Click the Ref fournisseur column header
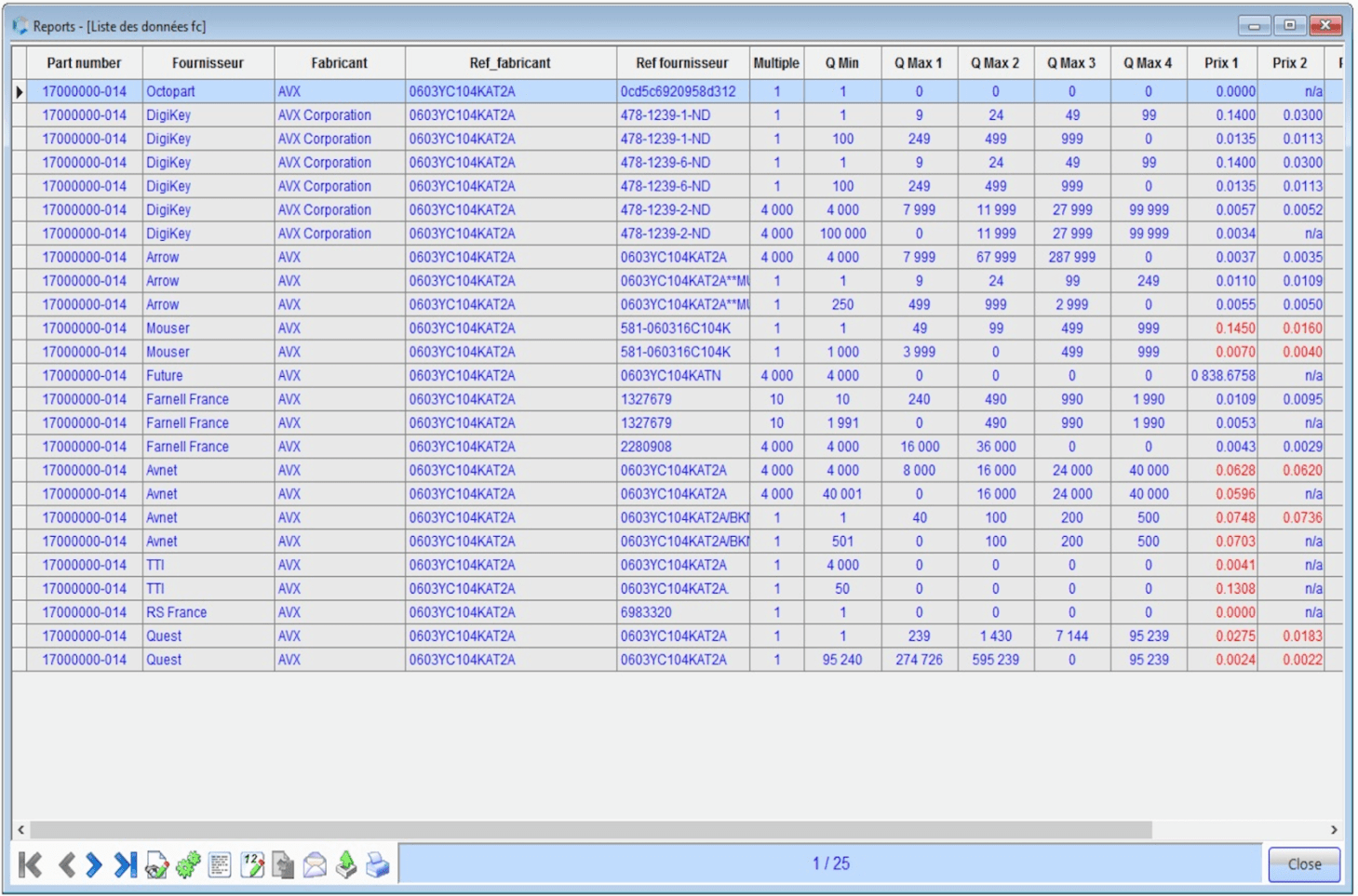Screen dimensions: 1358x896 682,63
